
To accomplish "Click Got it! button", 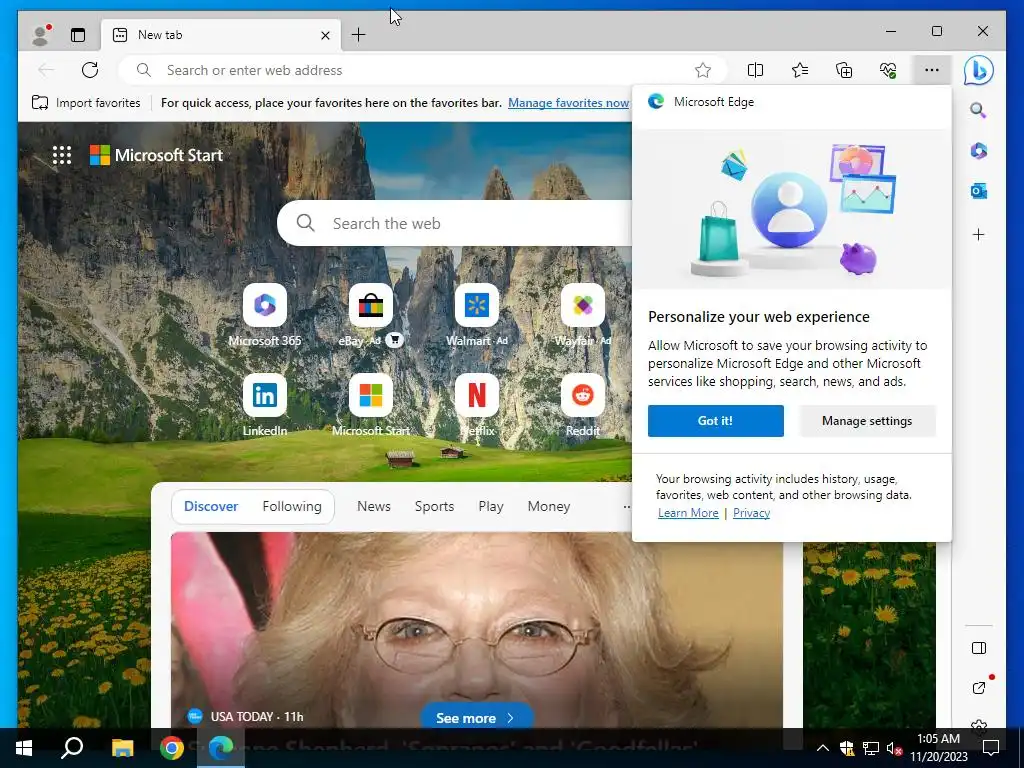I will point(716,421).
